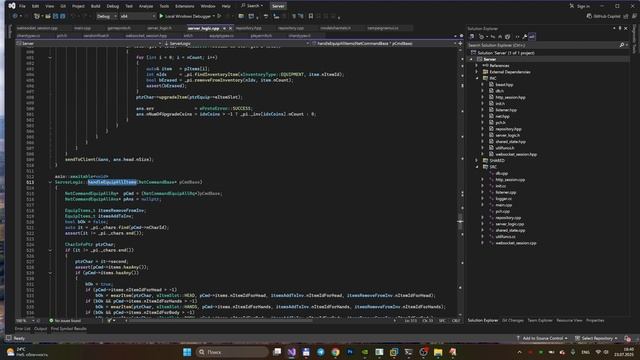
Task: Select shared_state.hpp under INC
Action: point(510,142)
